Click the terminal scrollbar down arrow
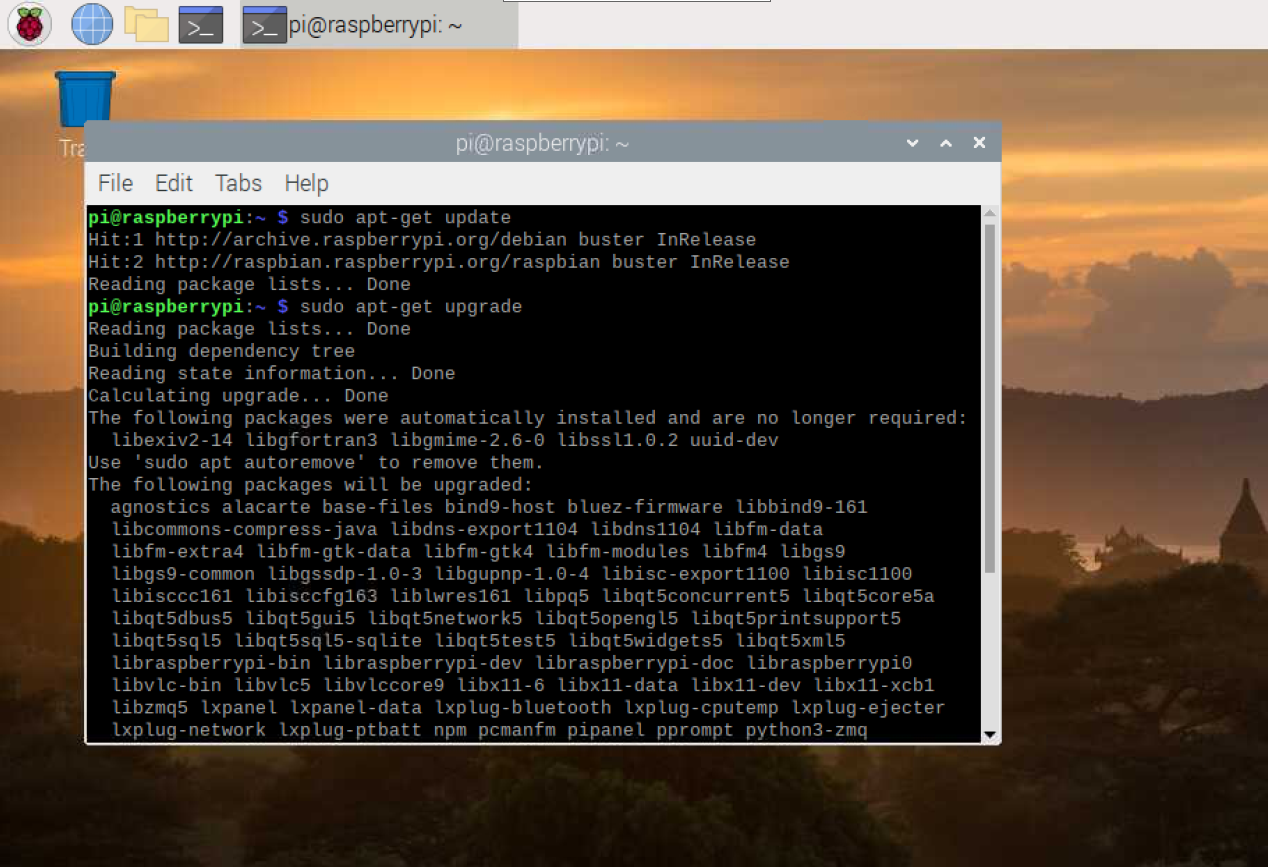This screenshot has height=867, width=1268. click(x=990, y=735)
